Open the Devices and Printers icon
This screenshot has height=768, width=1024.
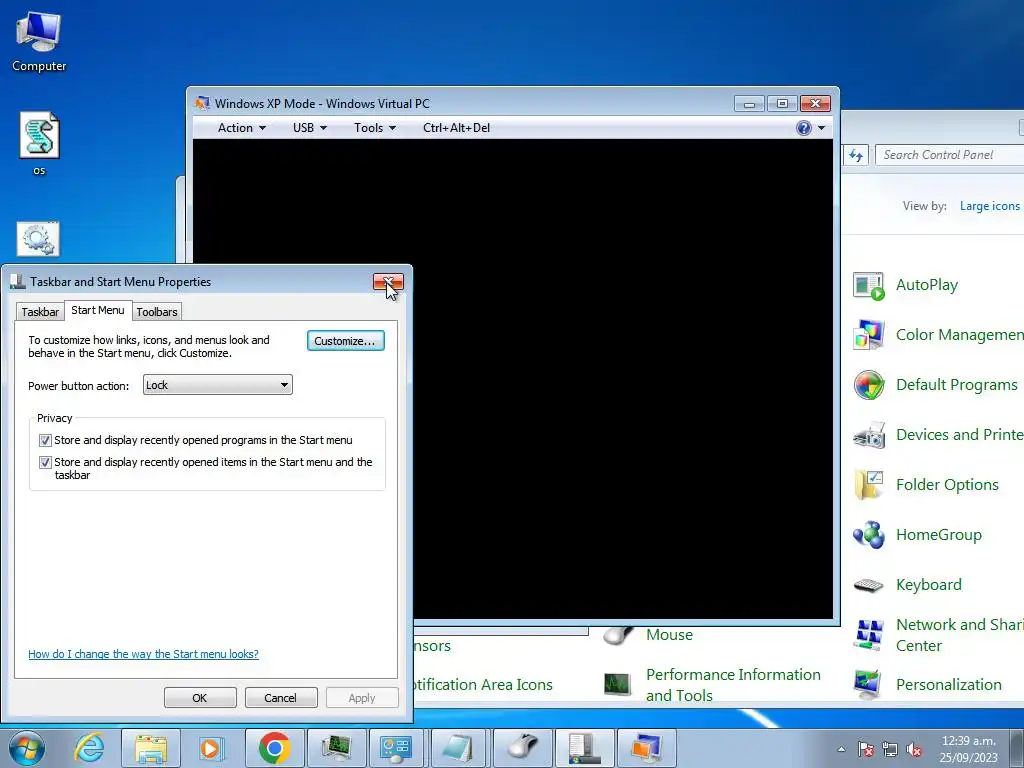[x=869, y=436]
